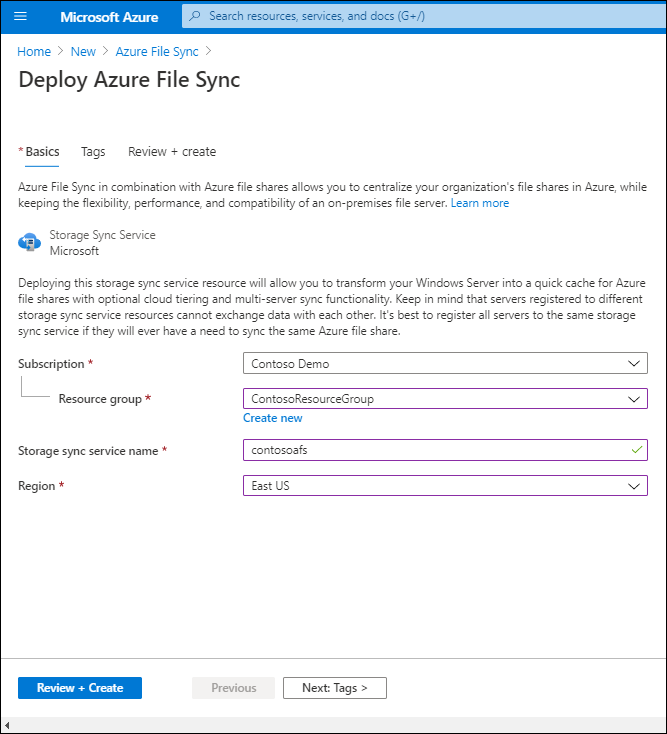Viewport: 667px width, 734px height.
Task: Open the Review + create tab
Action: click(172, 152)
